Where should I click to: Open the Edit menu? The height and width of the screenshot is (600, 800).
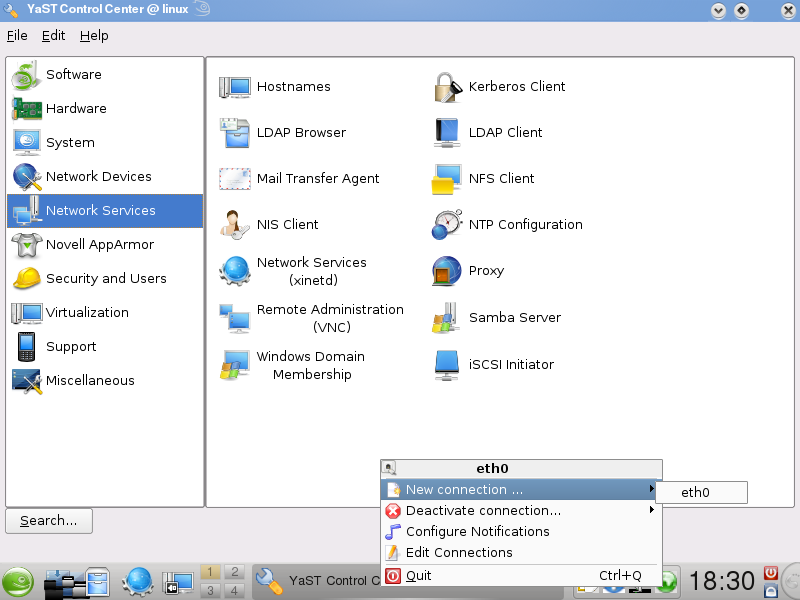tap(53, 36)
